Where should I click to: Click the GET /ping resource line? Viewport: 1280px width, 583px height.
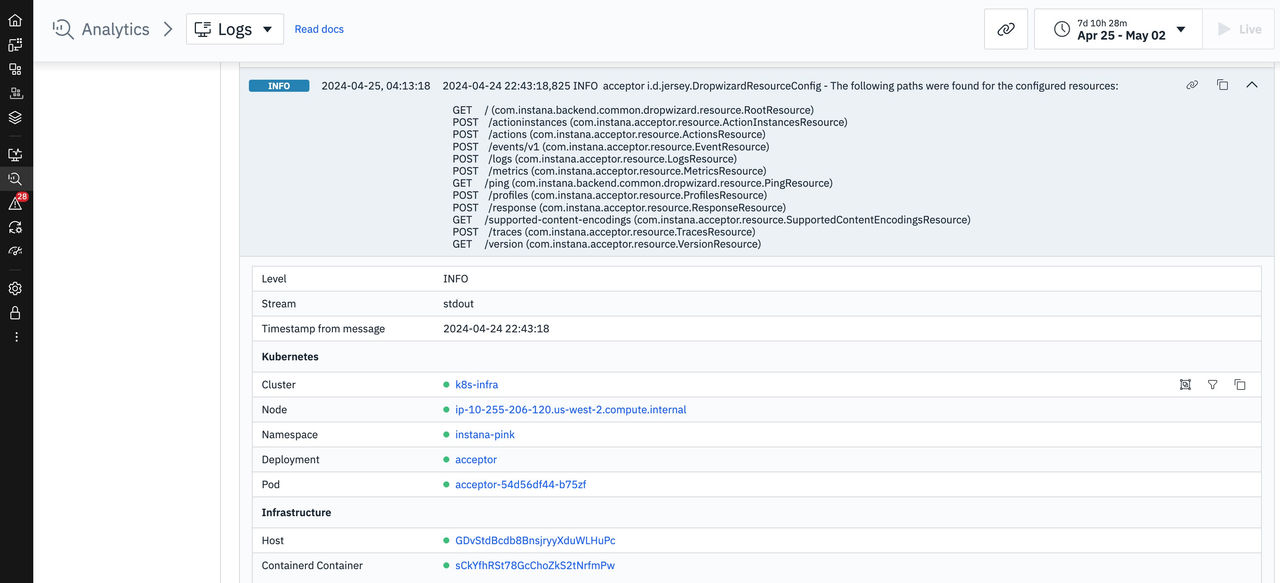[642, 183]
